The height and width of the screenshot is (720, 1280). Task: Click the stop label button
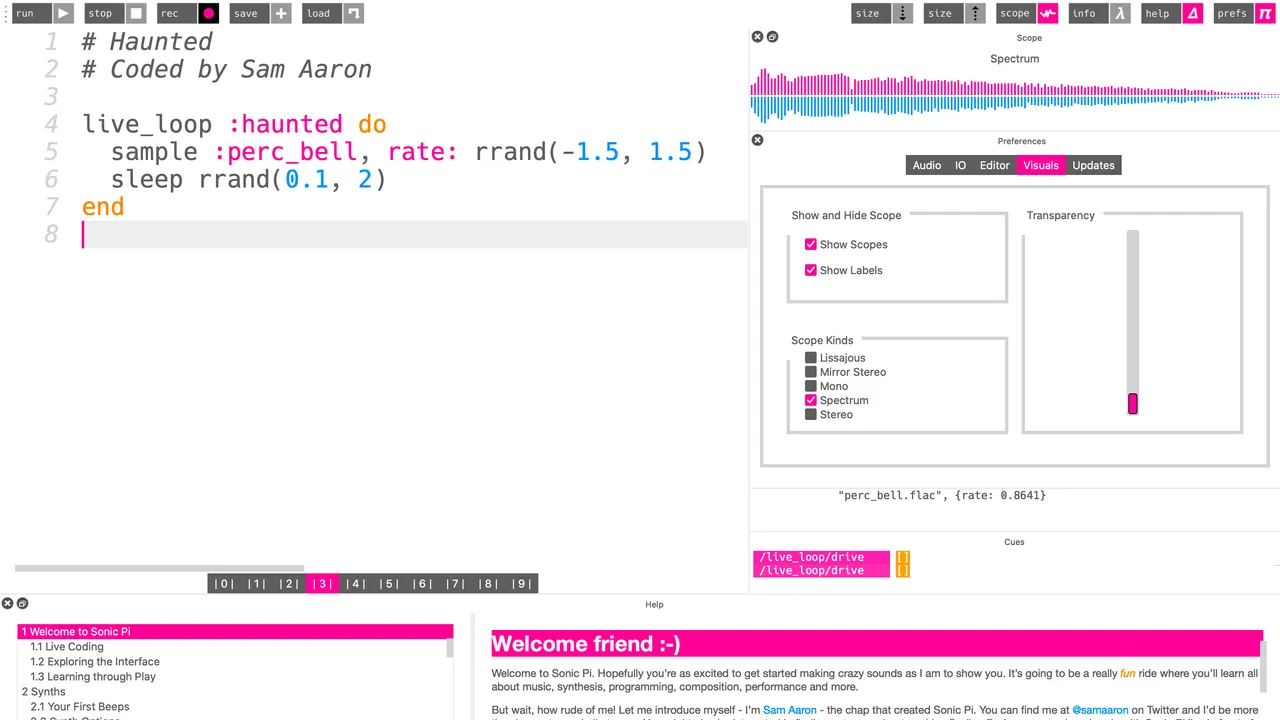104,13
